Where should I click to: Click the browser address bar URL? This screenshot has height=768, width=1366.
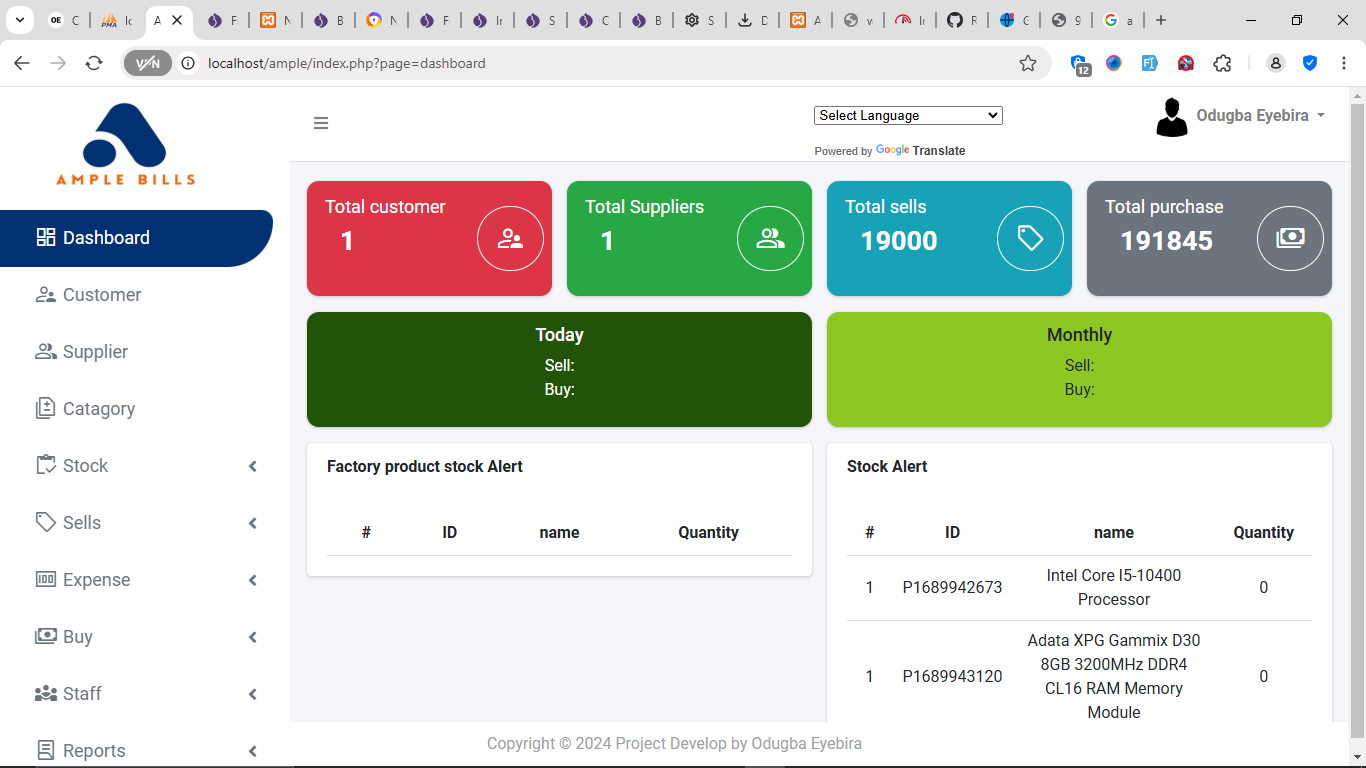(346, 63)
